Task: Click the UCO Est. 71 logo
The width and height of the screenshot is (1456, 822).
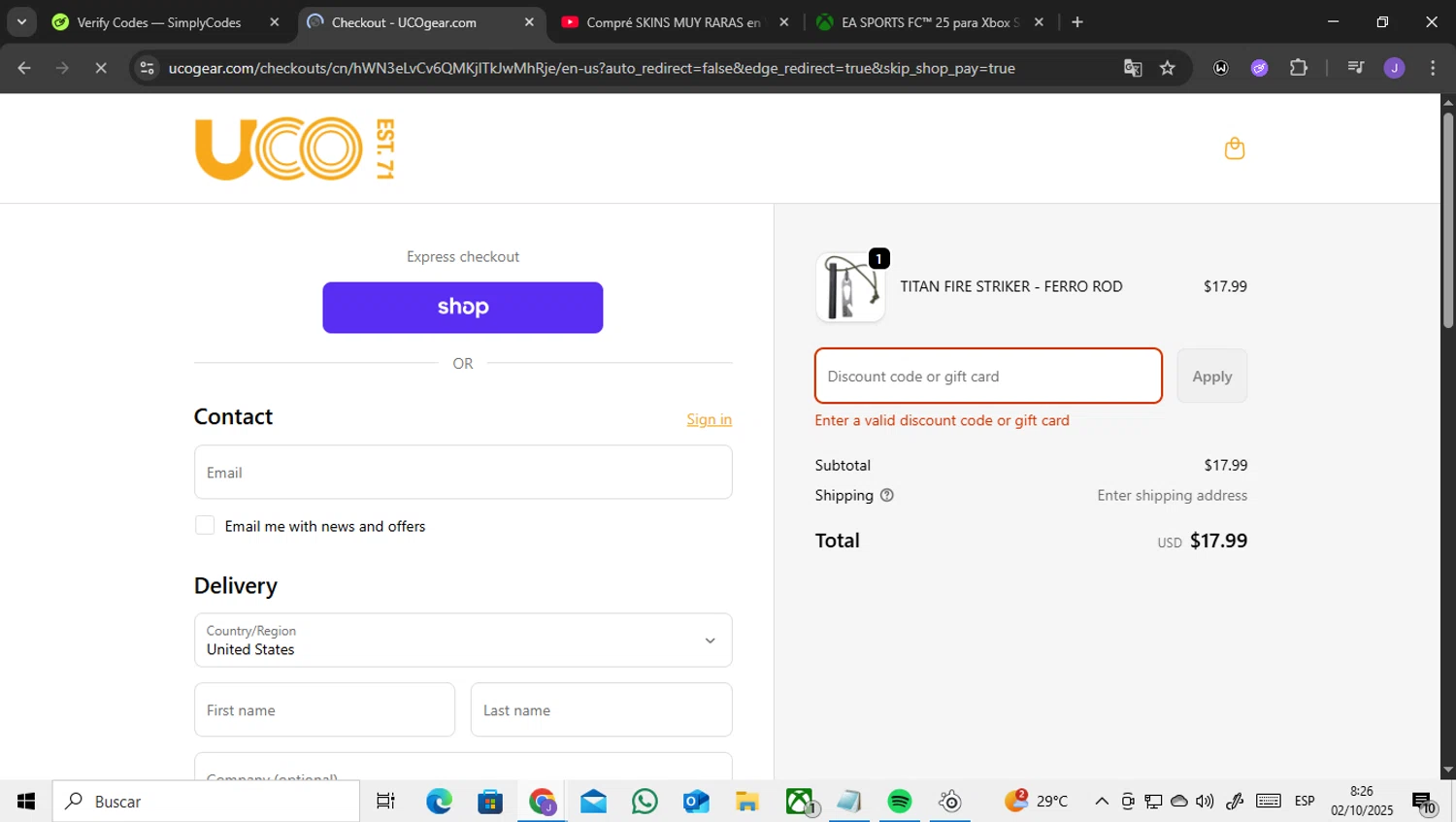Action: (x=294, y=148)
